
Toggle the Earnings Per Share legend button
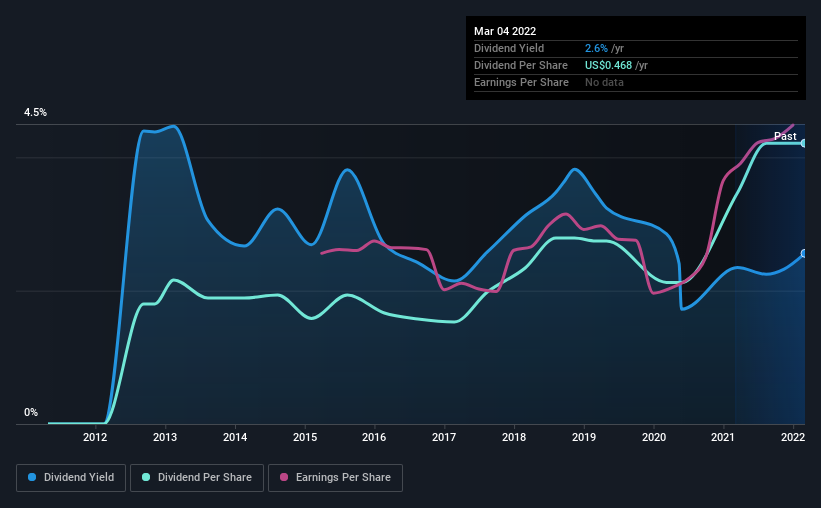pyautogui.click(x=335, y=478)
